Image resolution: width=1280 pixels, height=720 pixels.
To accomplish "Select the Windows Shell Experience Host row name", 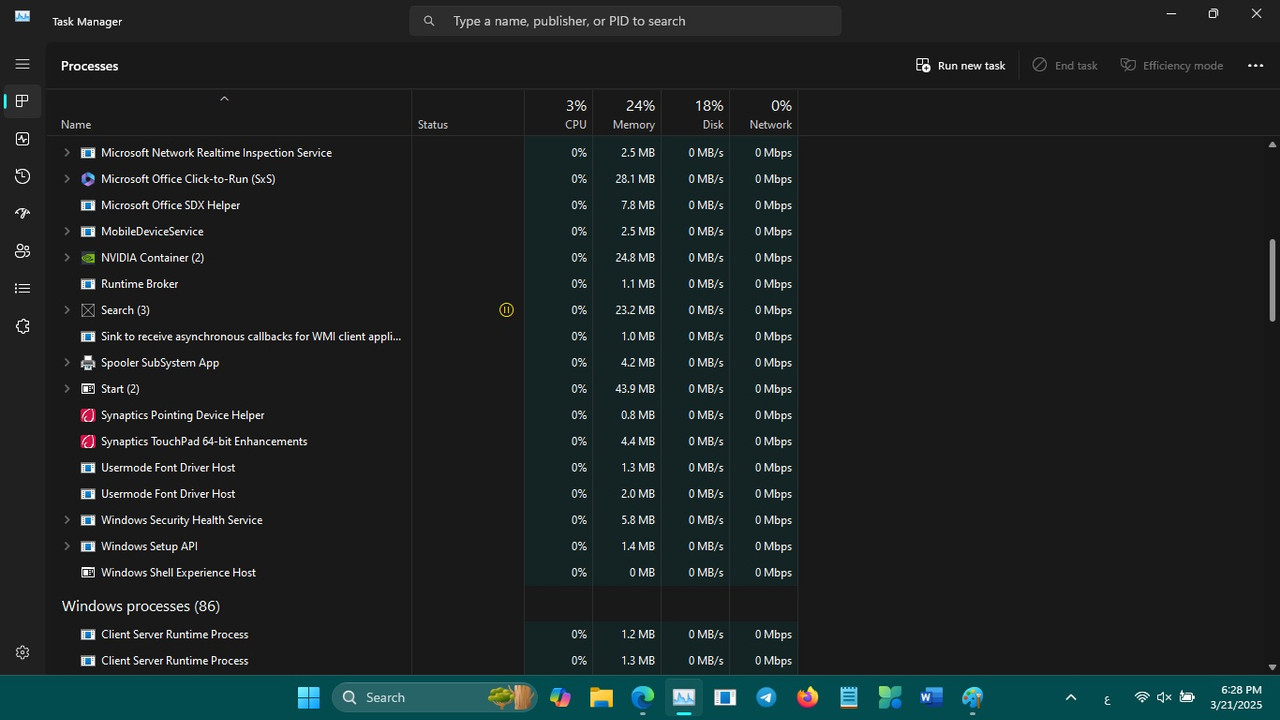I will click(178, 573).
